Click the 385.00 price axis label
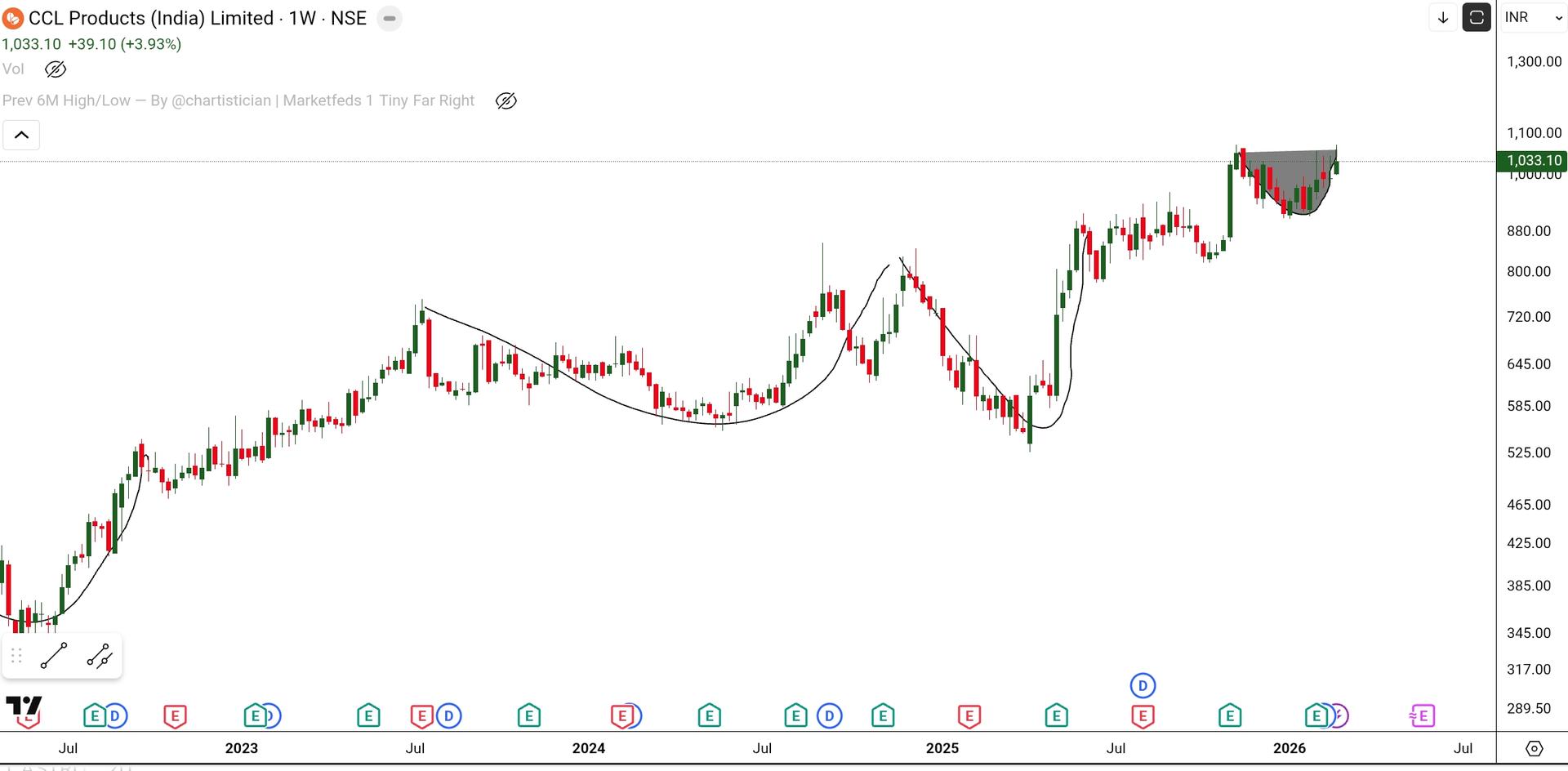Image resolution: width=1568 pixels, height=771 pixels. tap(1529, 586)
